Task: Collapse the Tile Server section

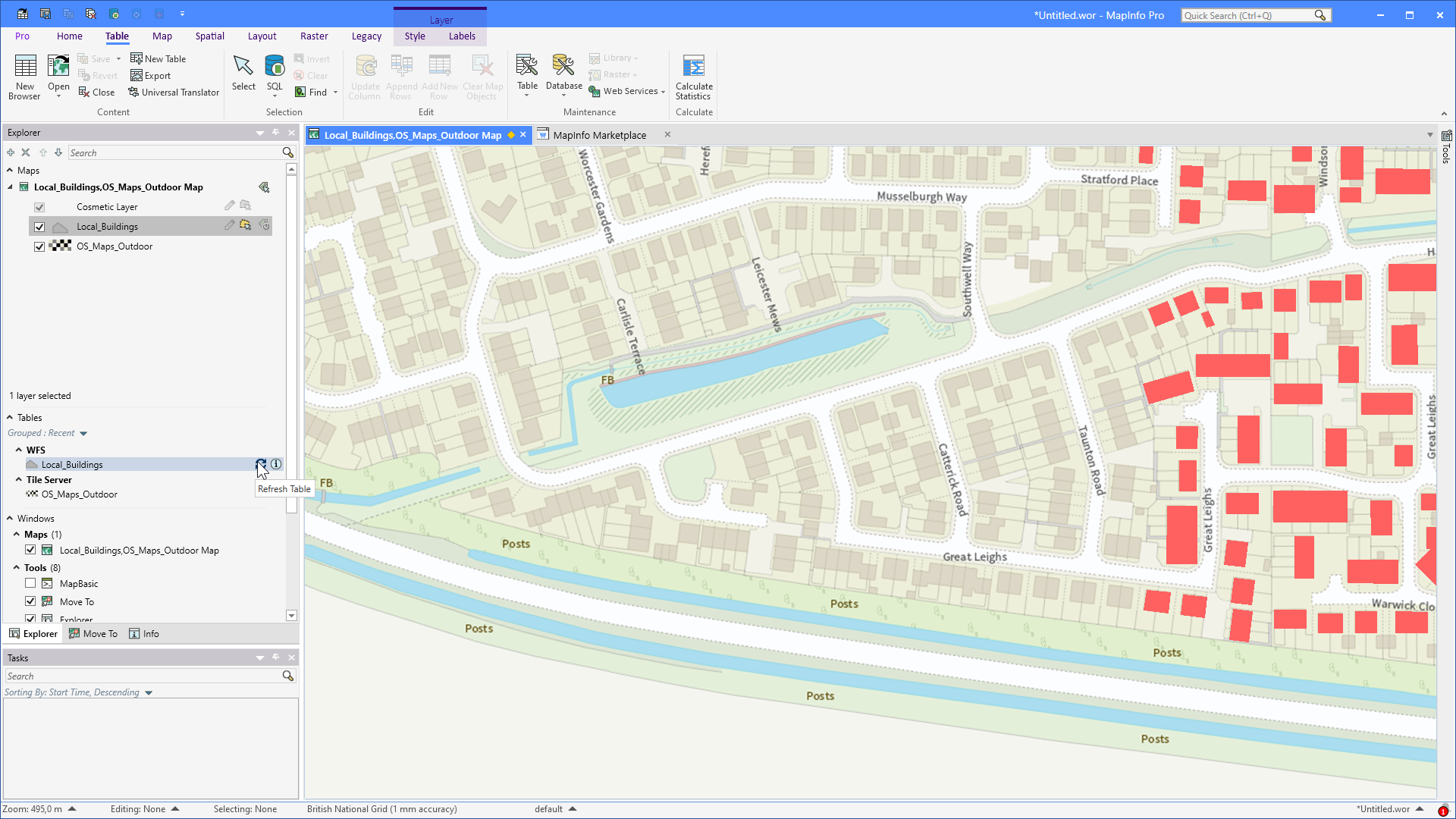Action: pos(19,479)
